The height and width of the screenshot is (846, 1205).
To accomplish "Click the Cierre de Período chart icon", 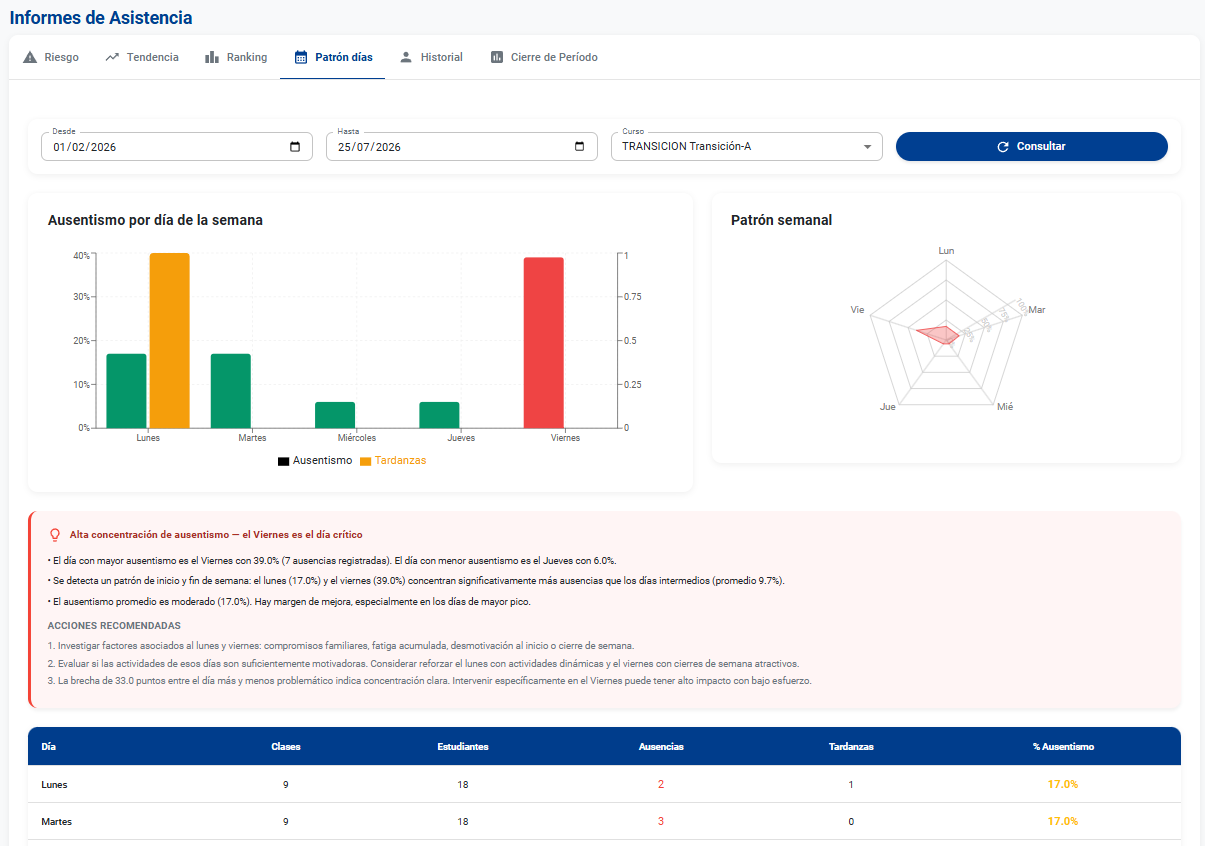I will (x=496, y=57).
